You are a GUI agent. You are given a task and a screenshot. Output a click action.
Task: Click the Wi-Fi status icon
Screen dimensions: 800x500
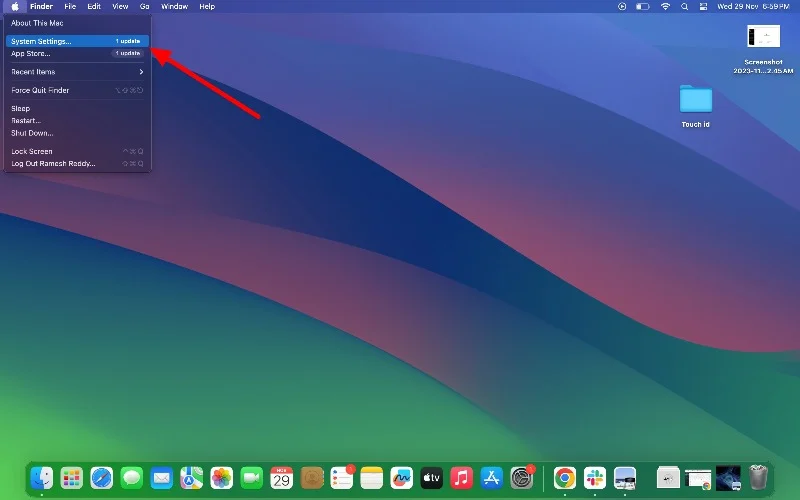tap(666, 6)
